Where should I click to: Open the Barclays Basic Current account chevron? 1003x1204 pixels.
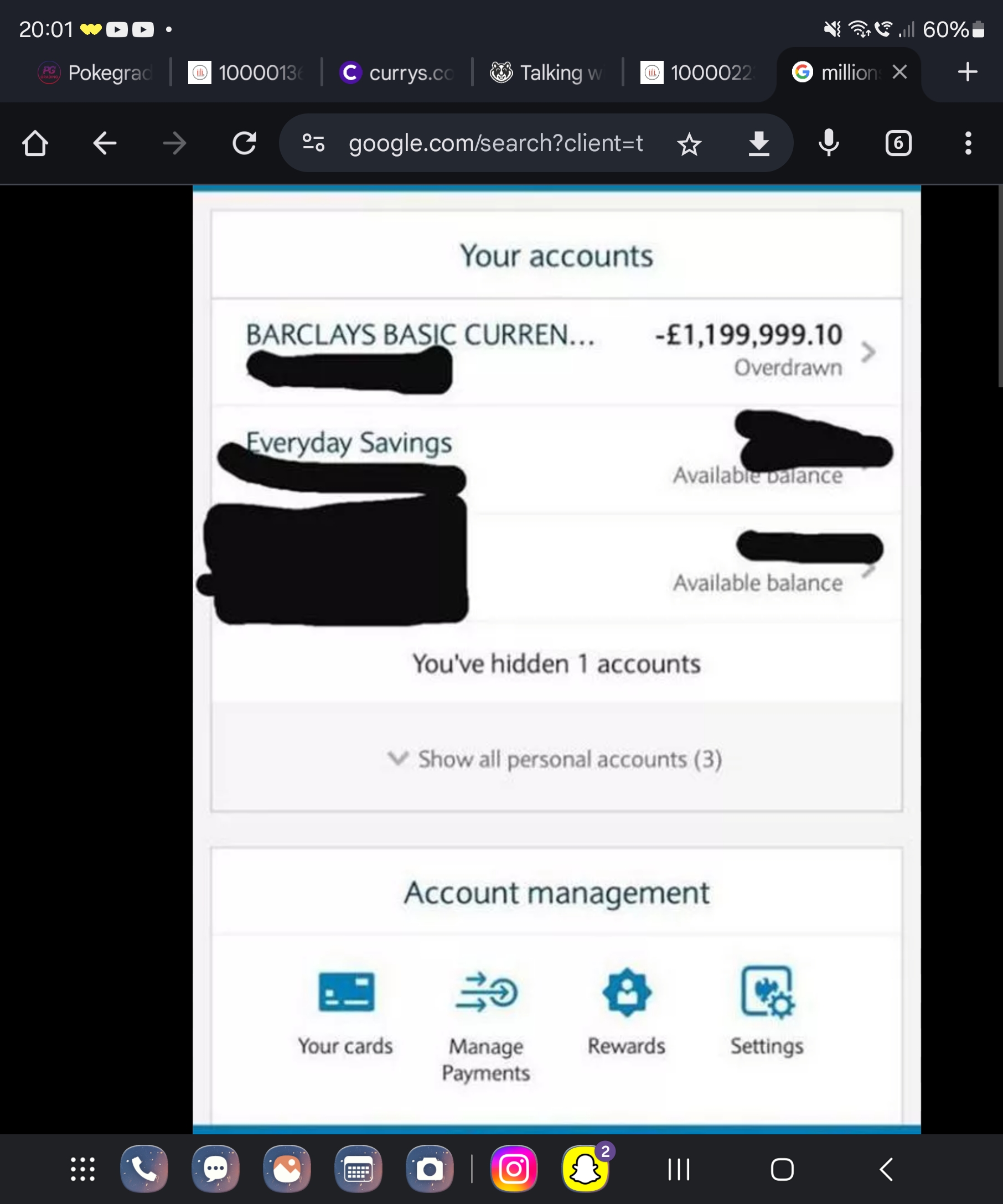tap(868, 352)
